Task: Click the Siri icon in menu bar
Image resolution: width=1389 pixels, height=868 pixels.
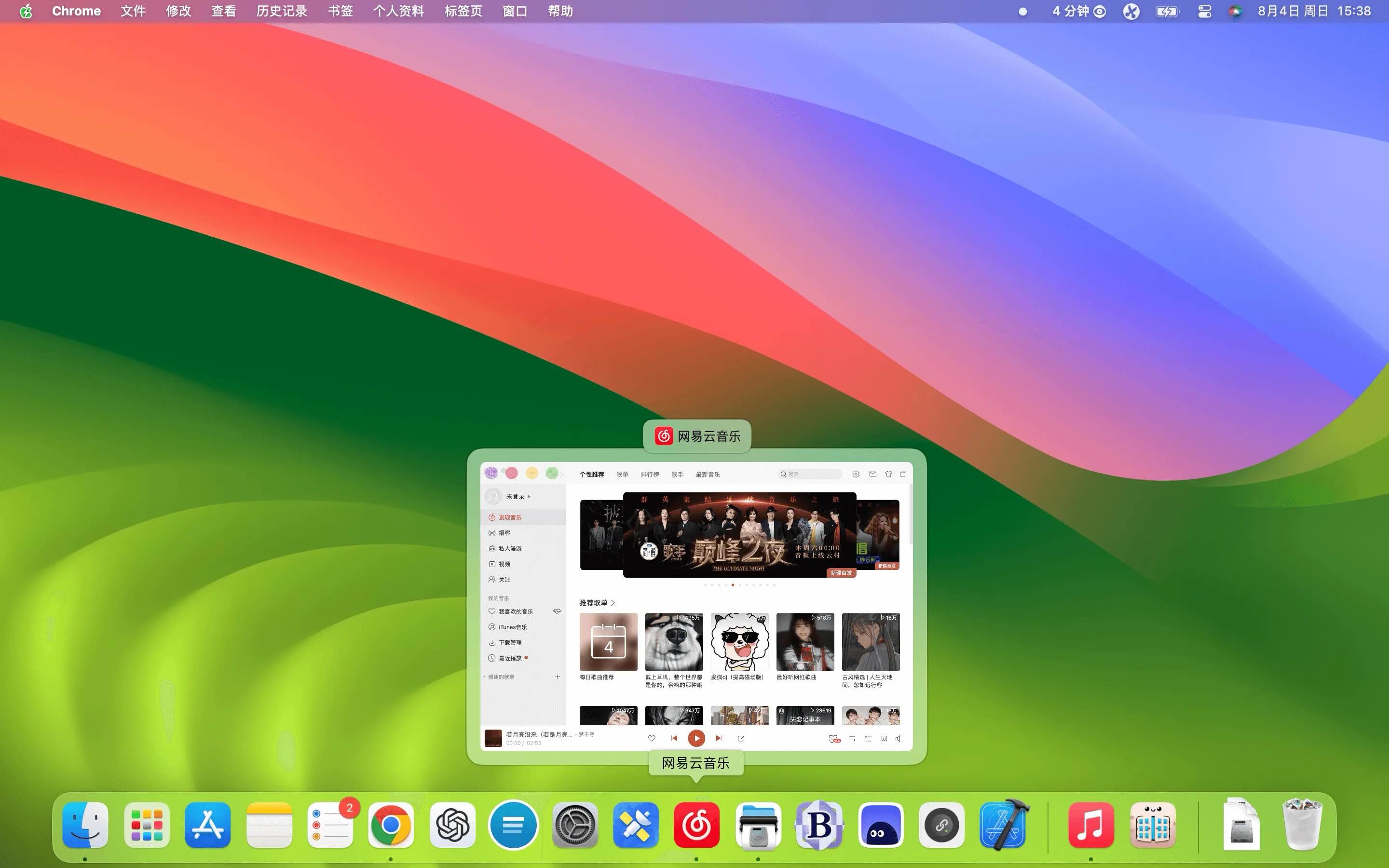Action: tap(1235, 12)
